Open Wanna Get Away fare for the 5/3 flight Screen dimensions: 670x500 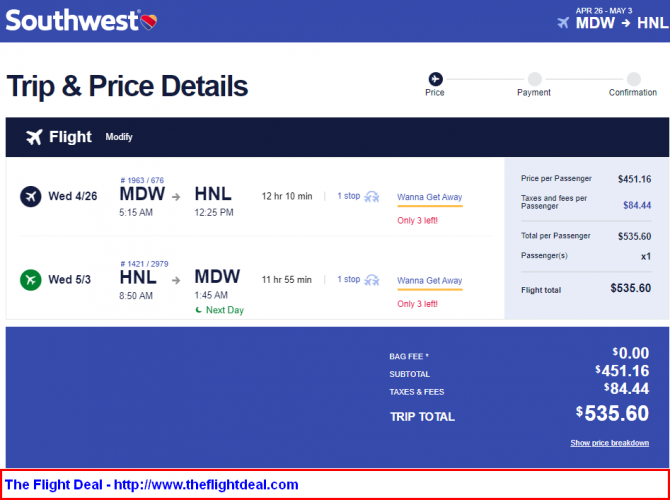pos(429,281)
